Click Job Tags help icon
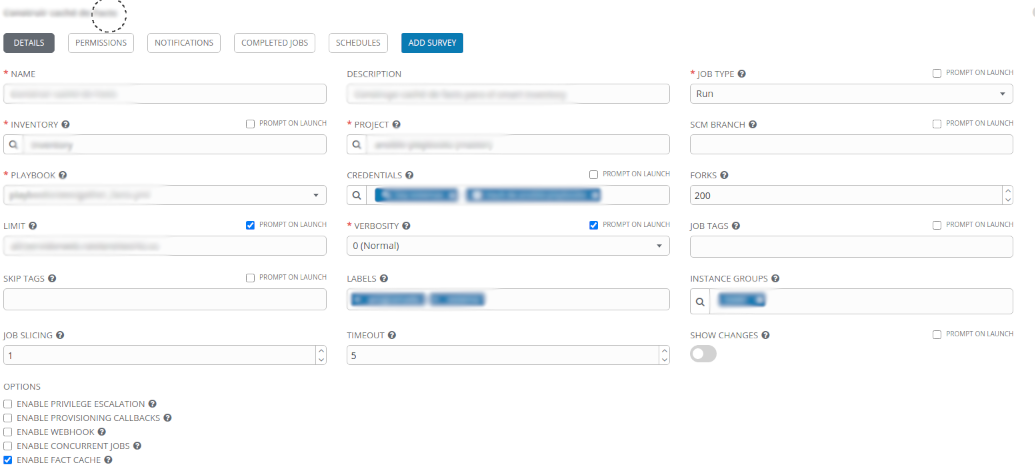 click(735, 226)
